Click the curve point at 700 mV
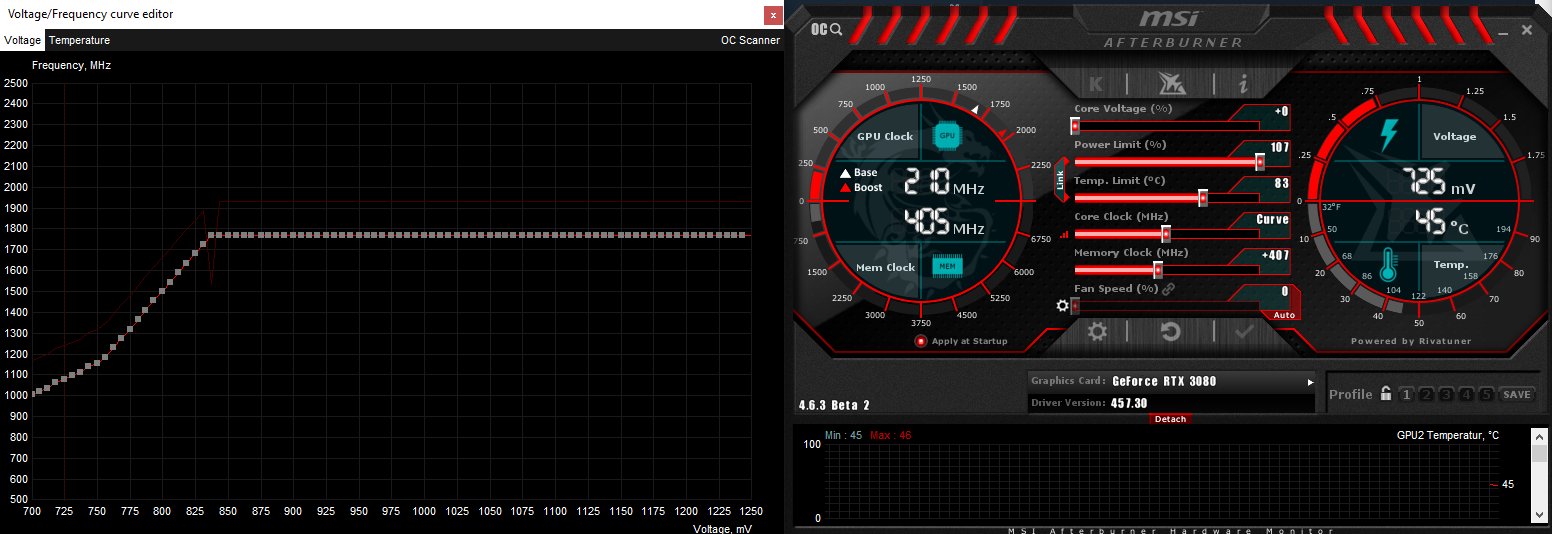 (33, 394)
